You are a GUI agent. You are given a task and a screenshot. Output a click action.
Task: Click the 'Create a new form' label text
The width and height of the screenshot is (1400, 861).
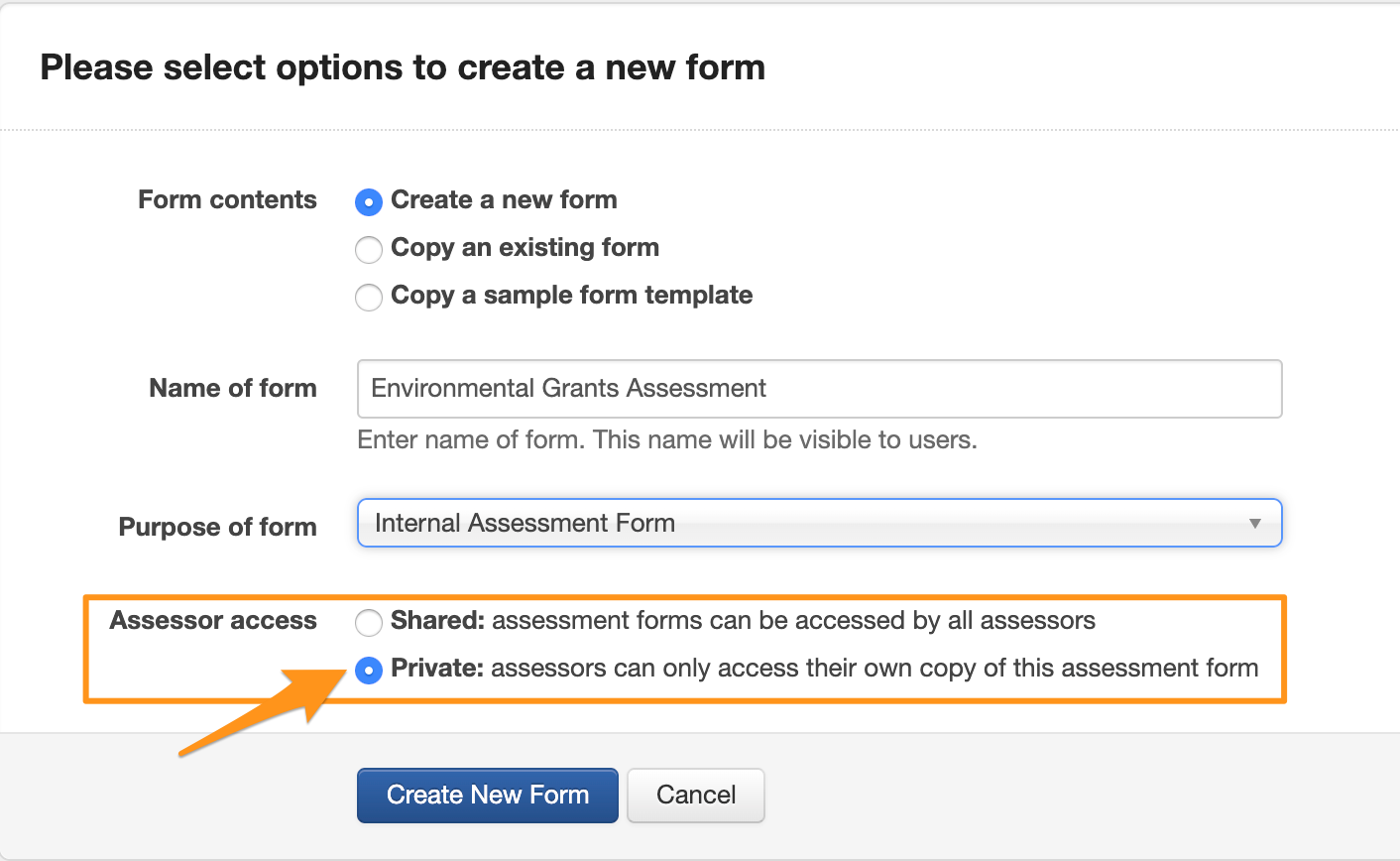pos(504,200)
